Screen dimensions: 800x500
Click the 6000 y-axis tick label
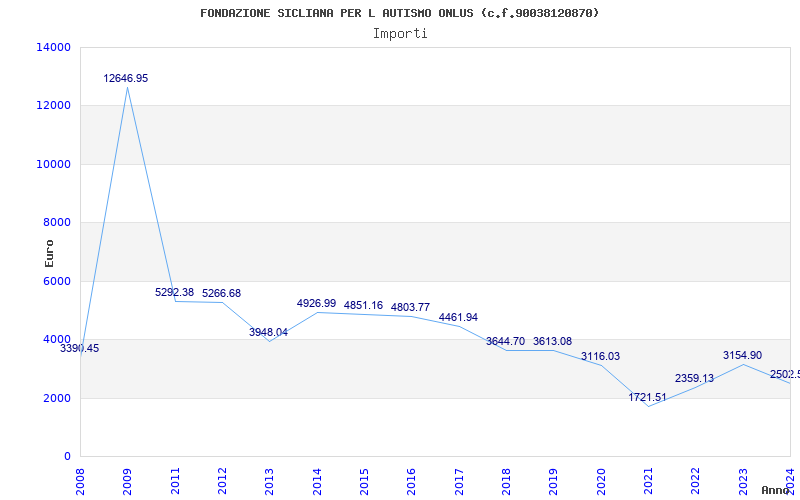[x=57, y=281]
